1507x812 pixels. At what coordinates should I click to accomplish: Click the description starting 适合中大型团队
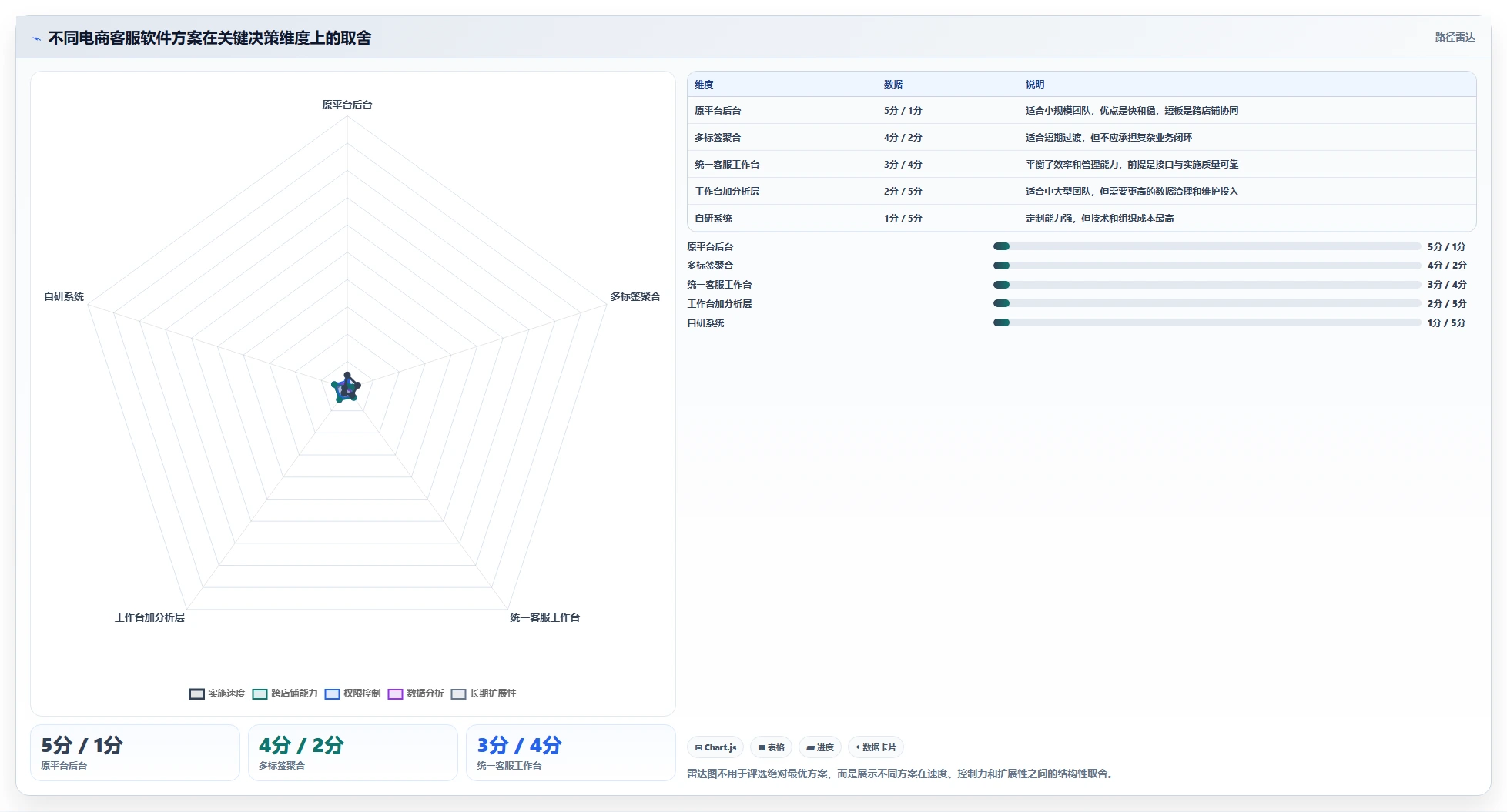coord(1132,192)
